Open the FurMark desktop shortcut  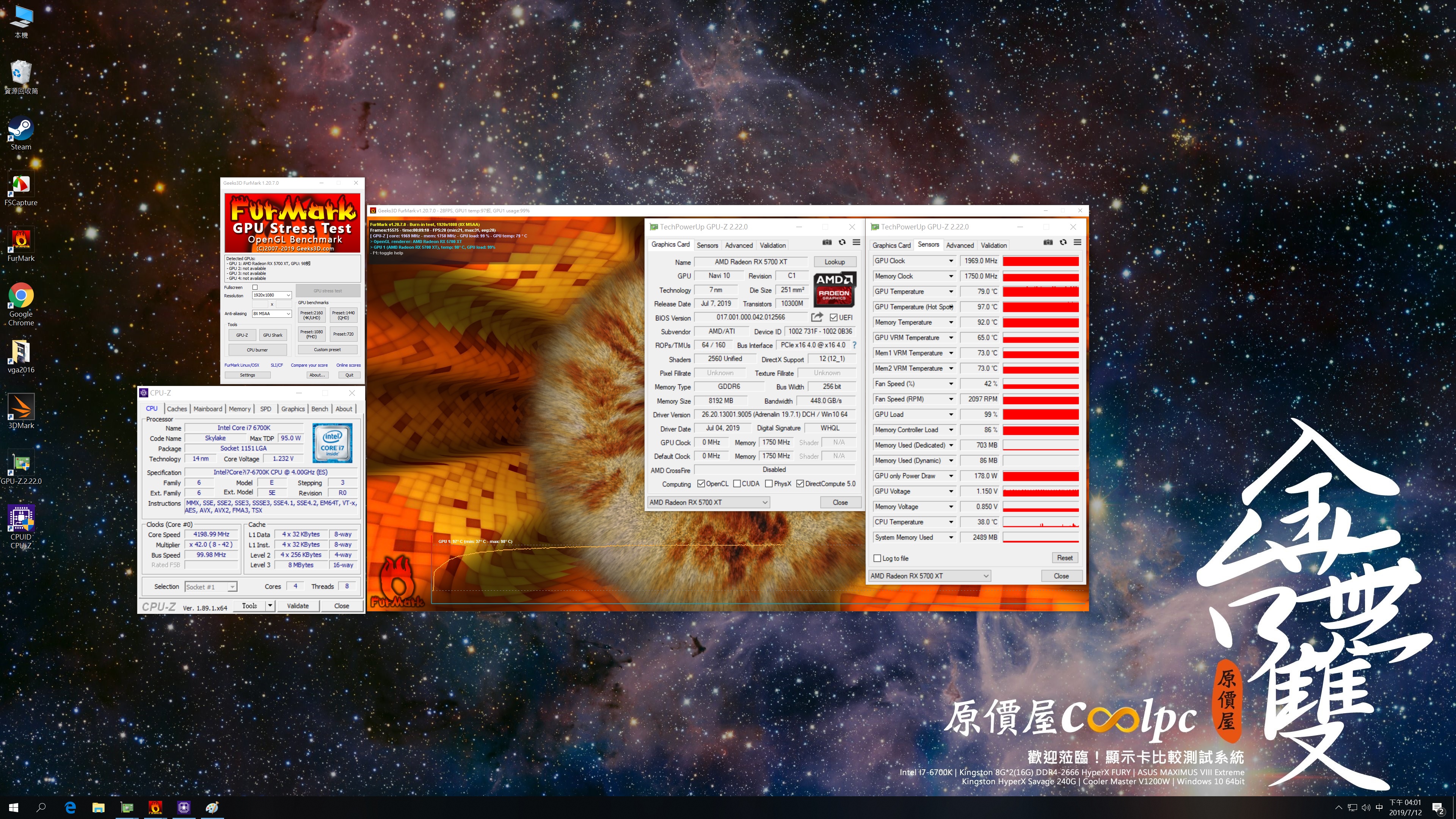point(21,245)
